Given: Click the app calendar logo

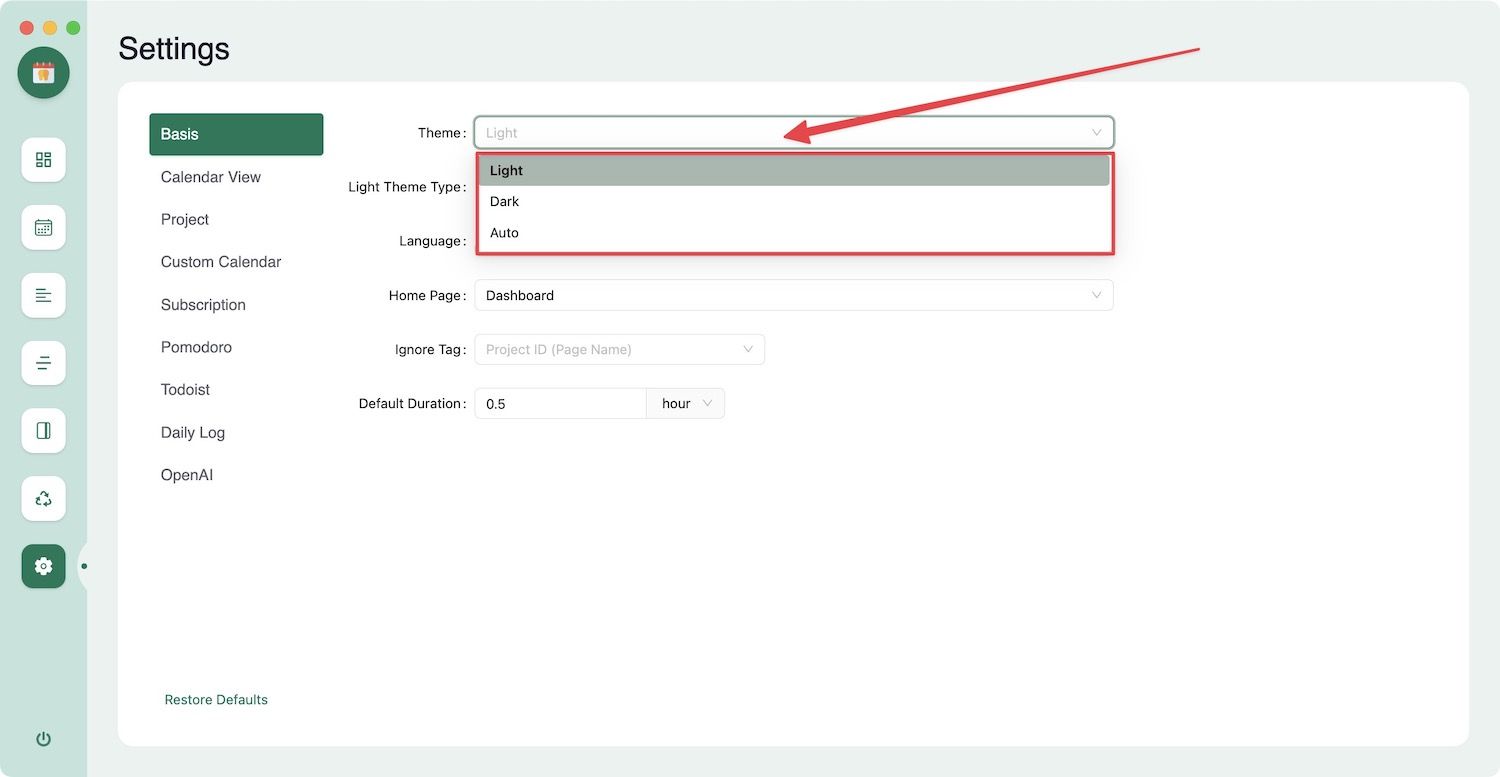Looking at the screenshot, I should (43, 72).
